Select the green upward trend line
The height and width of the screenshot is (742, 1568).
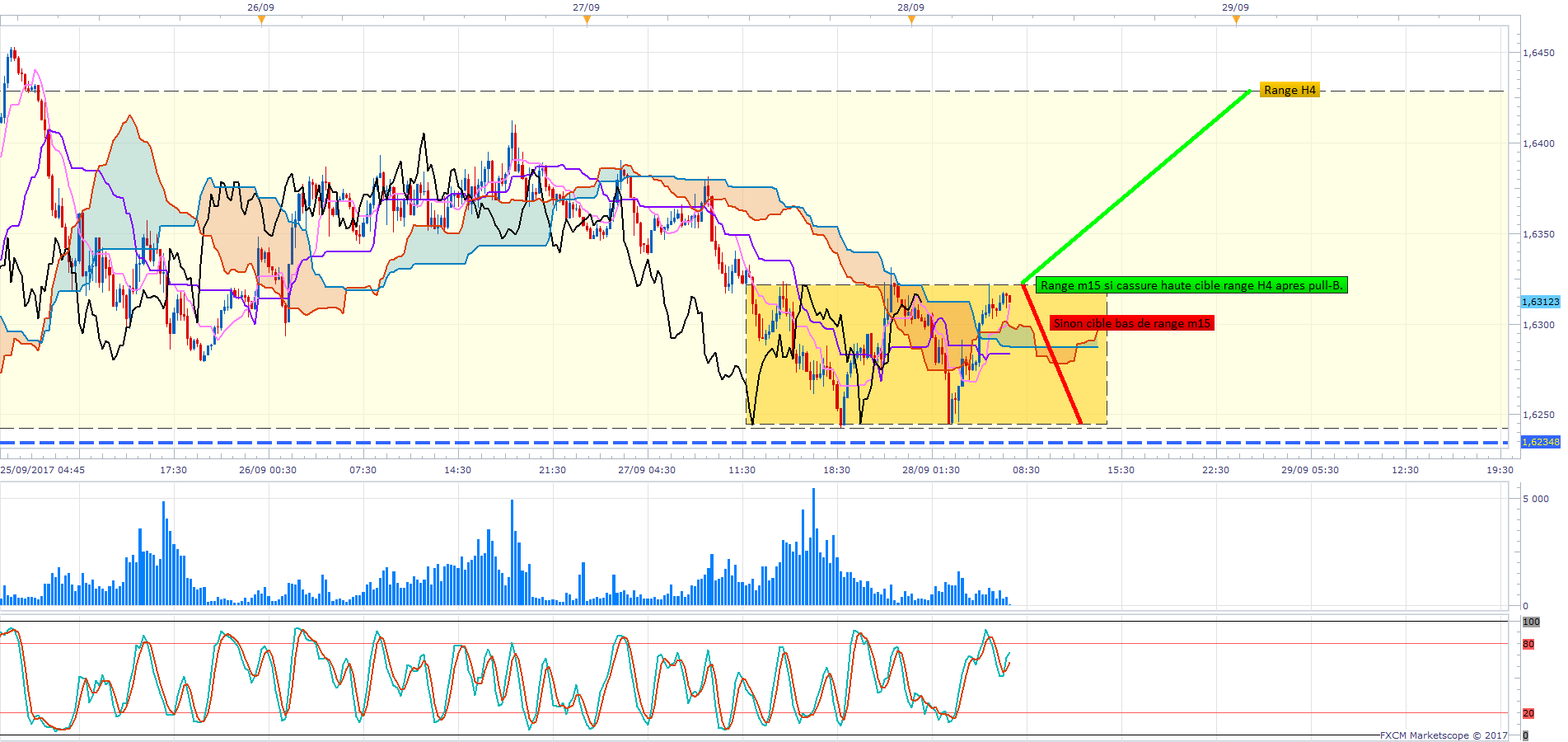tap(1136, 187)
